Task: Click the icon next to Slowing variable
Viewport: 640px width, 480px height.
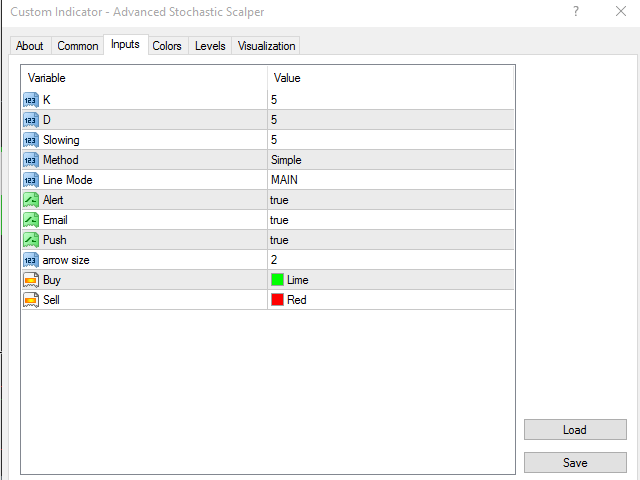Action: (x=30, y=140)
